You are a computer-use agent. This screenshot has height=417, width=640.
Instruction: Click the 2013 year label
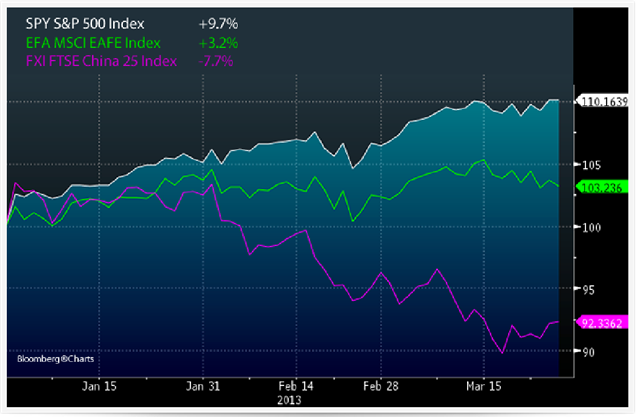(x=289, y=400)
